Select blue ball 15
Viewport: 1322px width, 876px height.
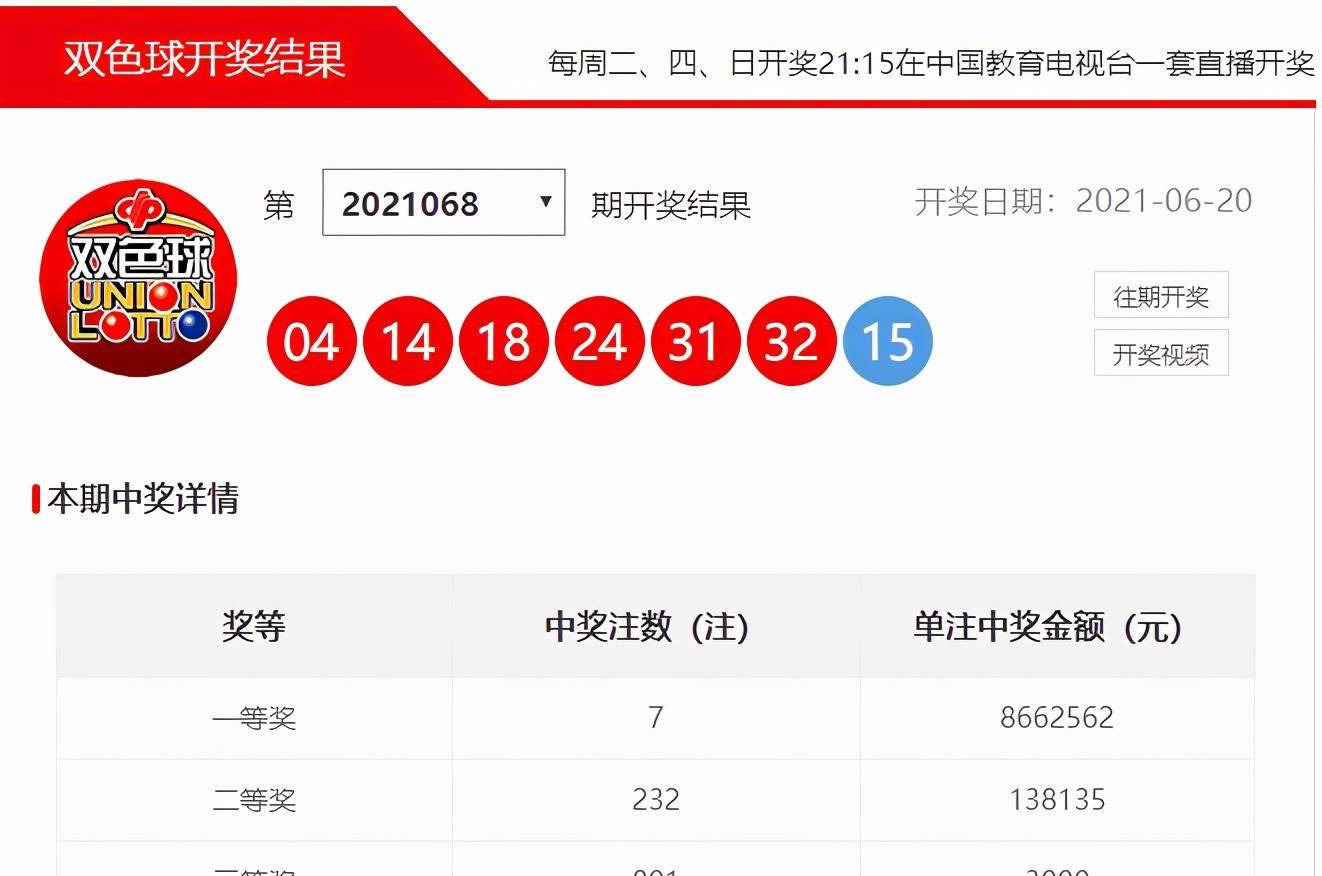pos(888,342)
